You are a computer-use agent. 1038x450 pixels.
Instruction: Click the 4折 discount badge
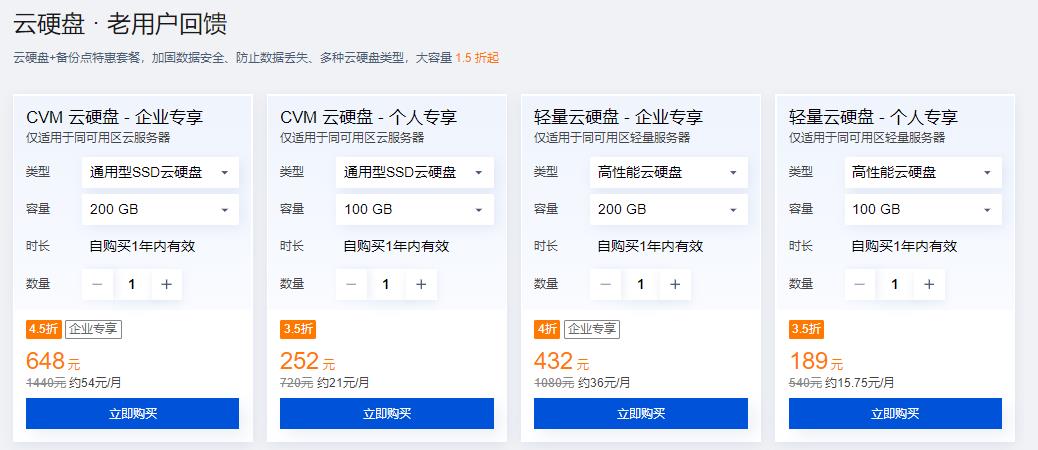click(547, 329)
